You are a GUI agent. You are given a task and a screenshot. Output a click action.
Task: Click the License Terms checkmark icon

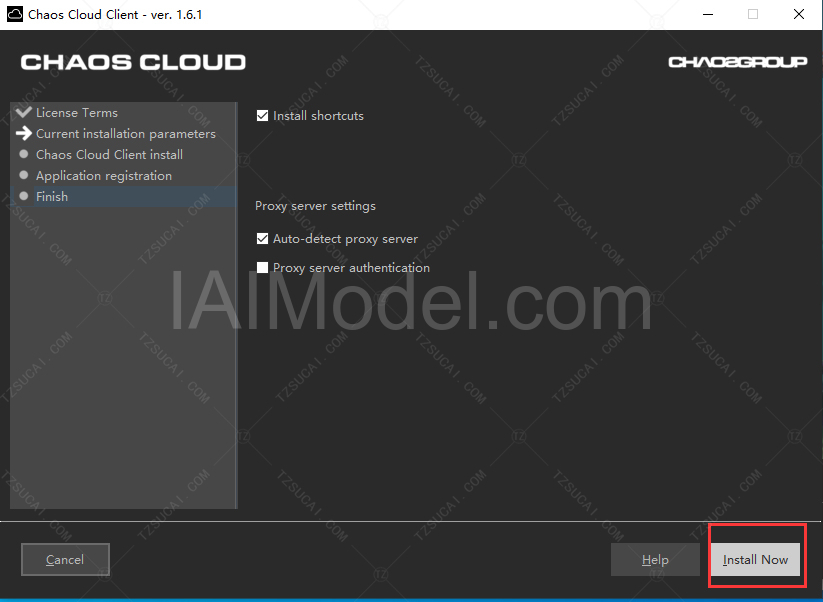(24, 112)
